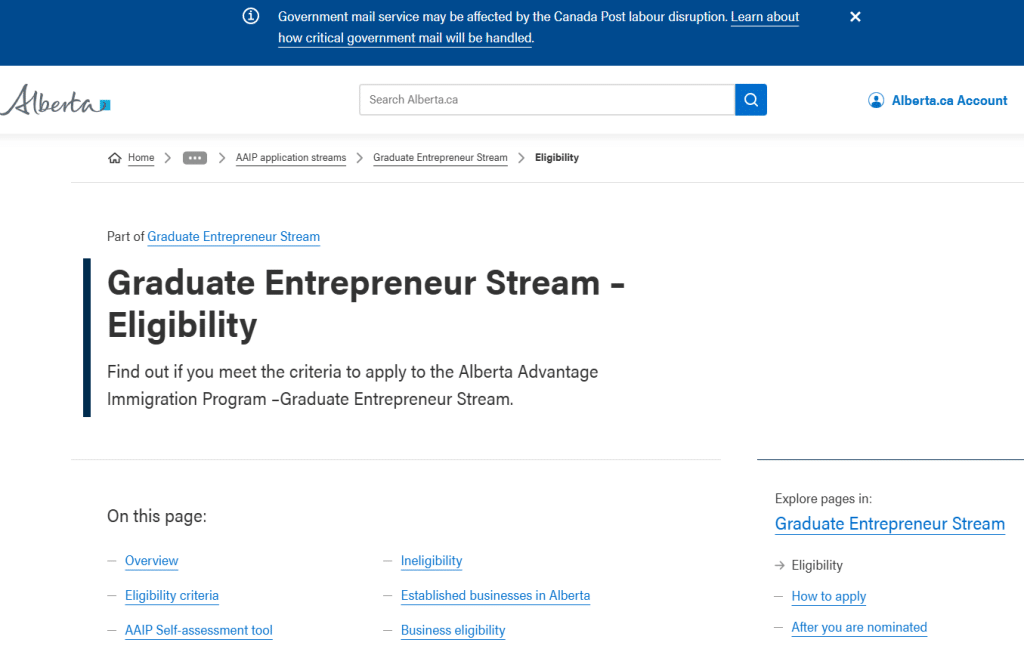
Task: Jump to the Business eligibility section
Action: [x=453, y=631]
